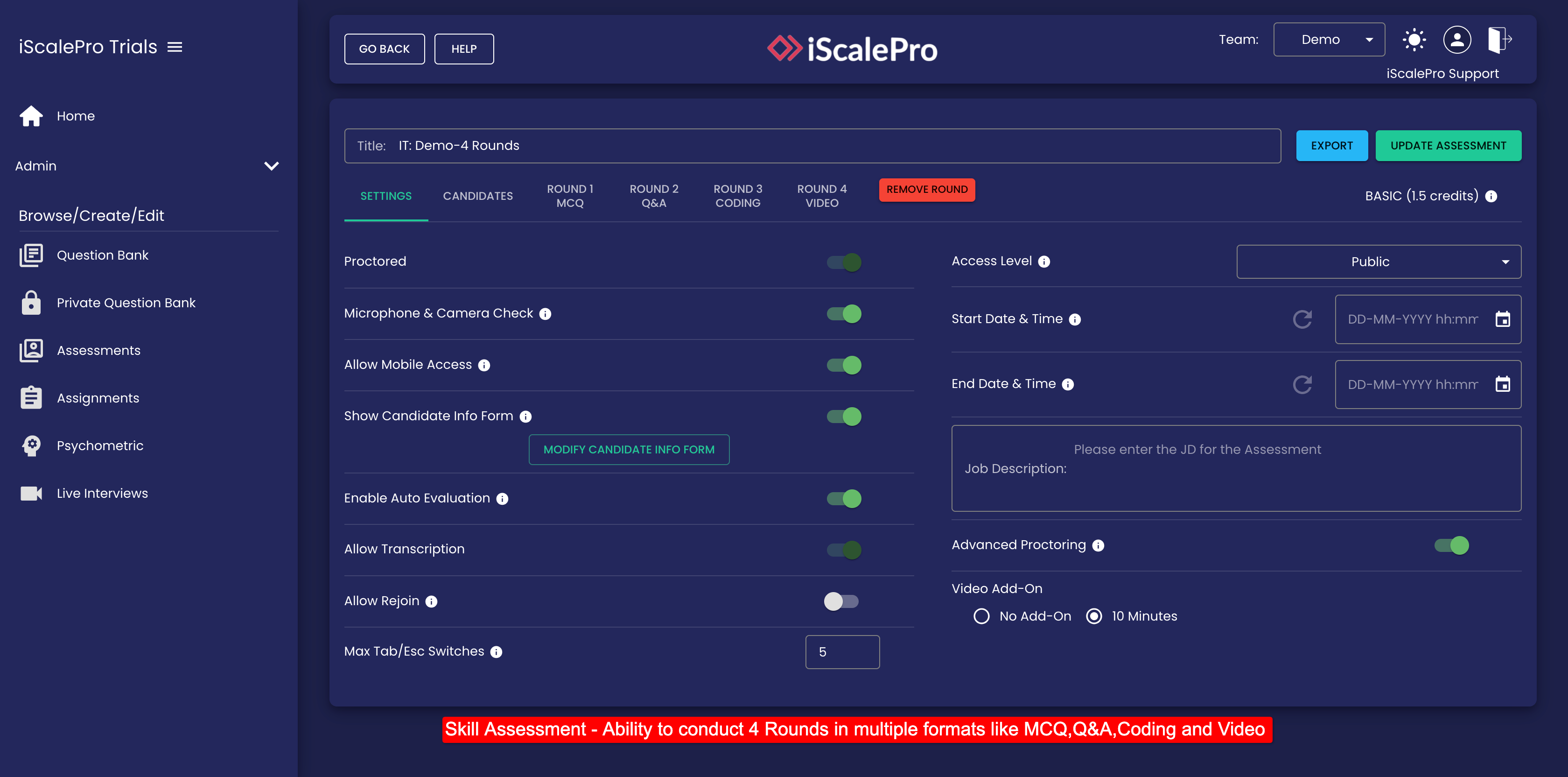Toggle light/dark theme with the sun icon
The height and width of the screenshot is (777, 1568).
pyautogui.click(x=1414, y=40)
